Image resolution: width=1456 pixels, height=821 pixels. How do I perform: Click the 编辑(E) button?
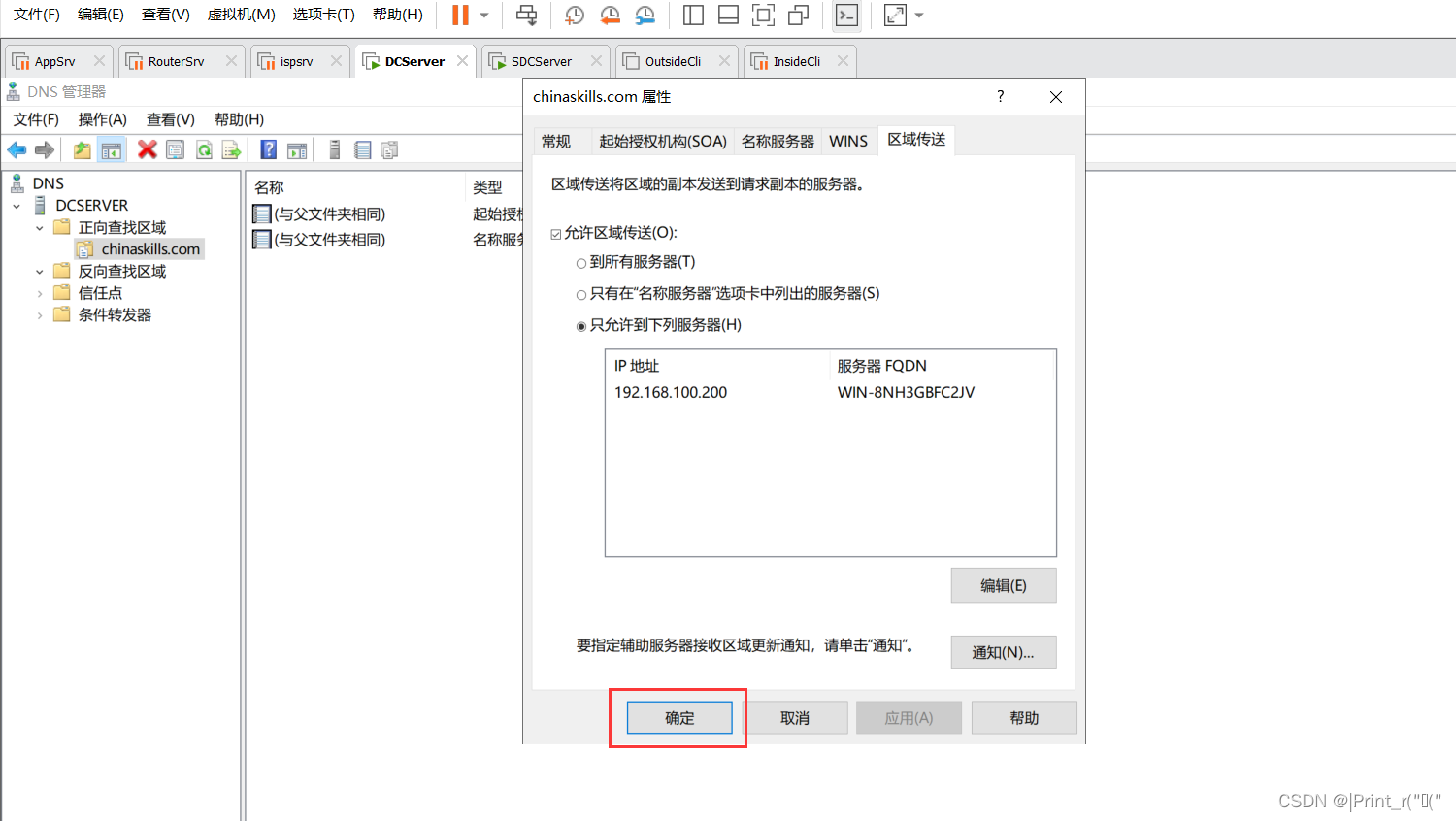(1003, 584)
